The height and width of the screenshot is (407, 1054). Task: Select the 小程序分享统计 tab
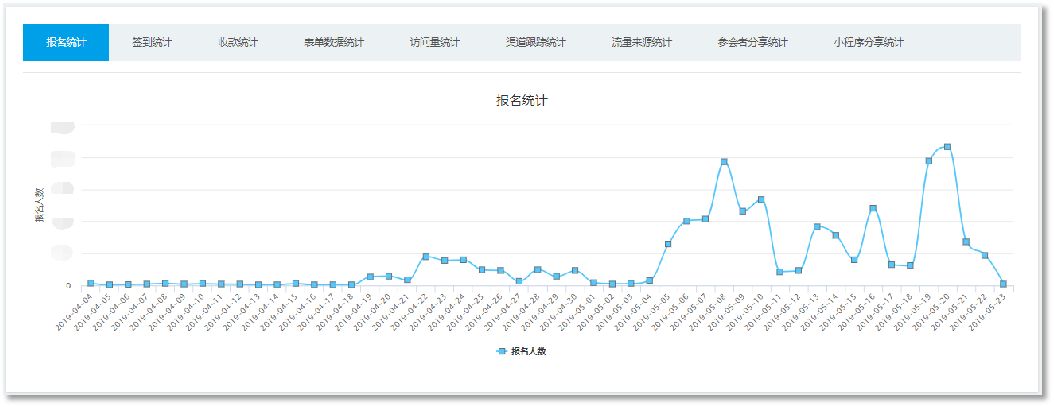click(x=868, y=42)
